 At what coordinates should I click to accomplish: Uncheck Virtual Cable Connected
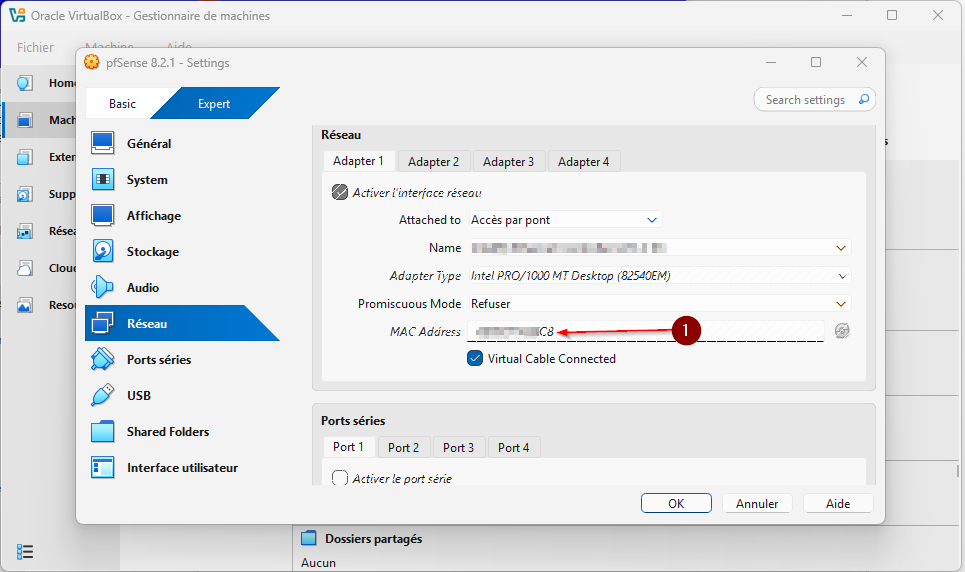tap(475, 358)
